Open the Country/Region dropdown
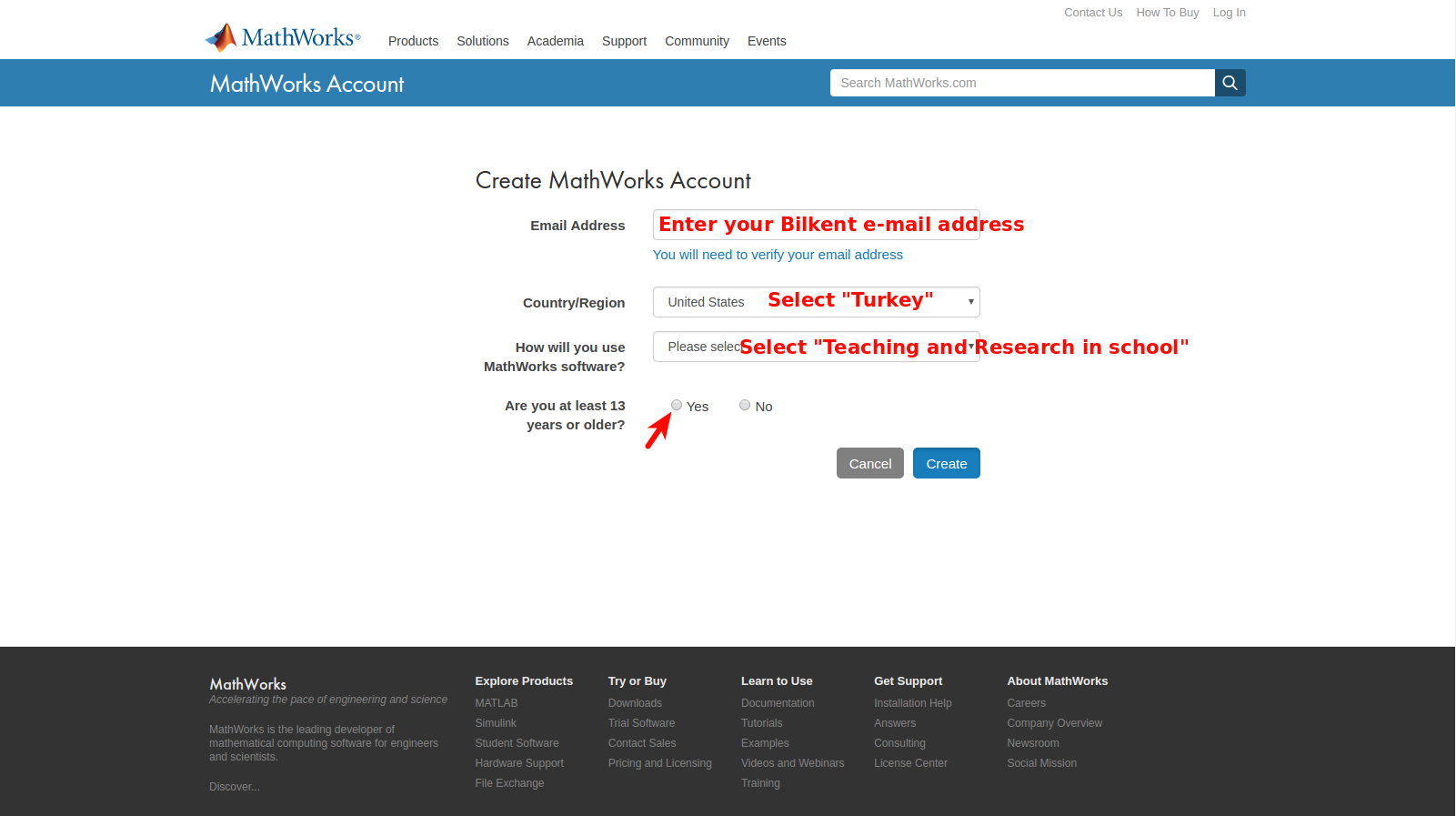 point(816,302)
